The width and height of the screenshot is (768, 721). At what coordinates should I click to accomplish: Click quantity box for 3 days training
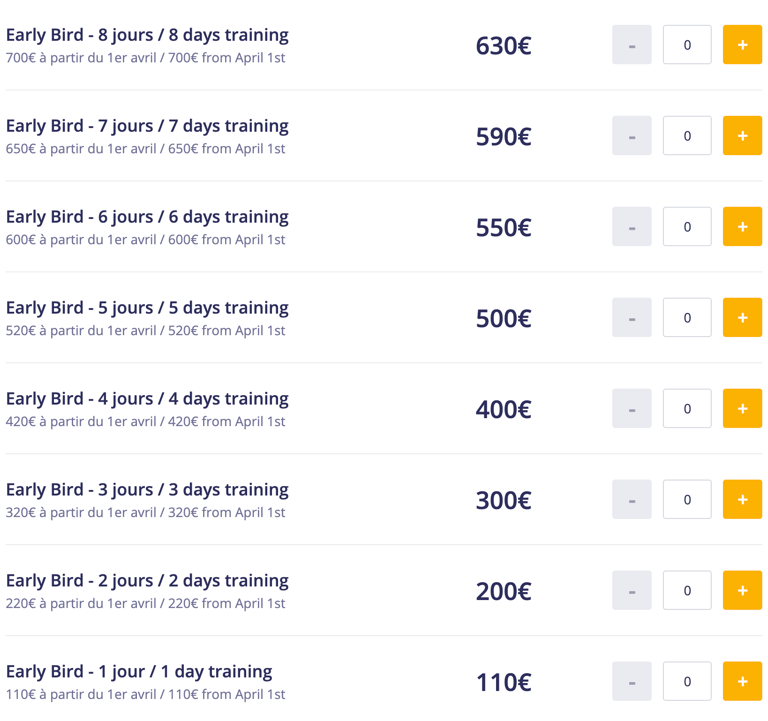(x=687, y=500)
